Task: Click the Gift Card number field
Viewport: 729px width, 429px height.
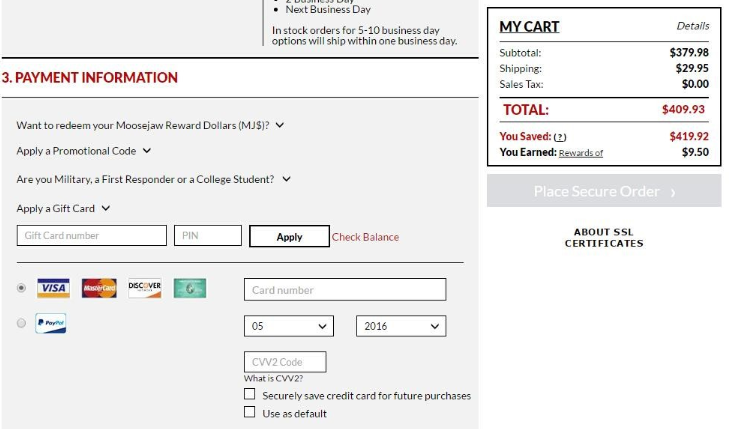Action: (x=92, y=236)
